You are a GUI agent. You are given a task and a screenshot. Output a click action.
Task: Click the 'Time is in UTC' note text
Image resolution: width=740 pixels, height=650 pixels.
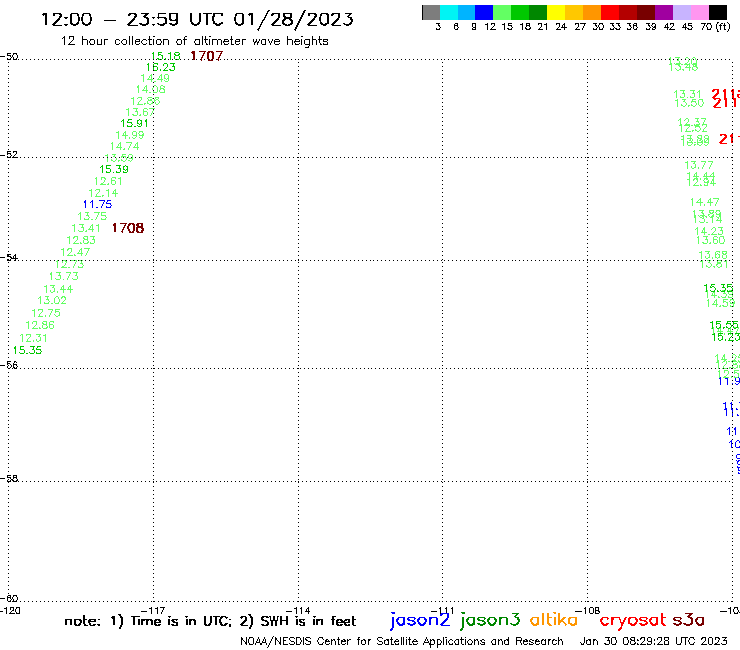(181, 621)
